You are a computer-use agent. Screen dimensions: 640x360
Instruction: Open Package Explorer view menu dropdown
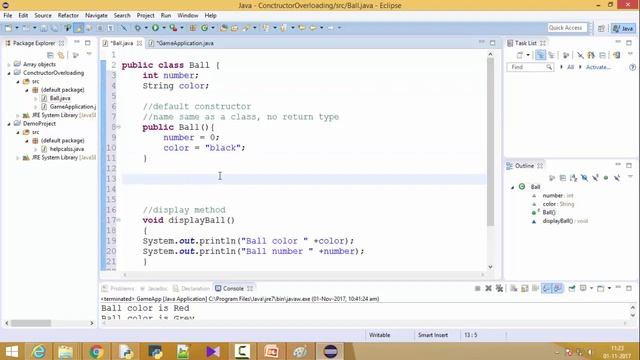pos(89,54)
